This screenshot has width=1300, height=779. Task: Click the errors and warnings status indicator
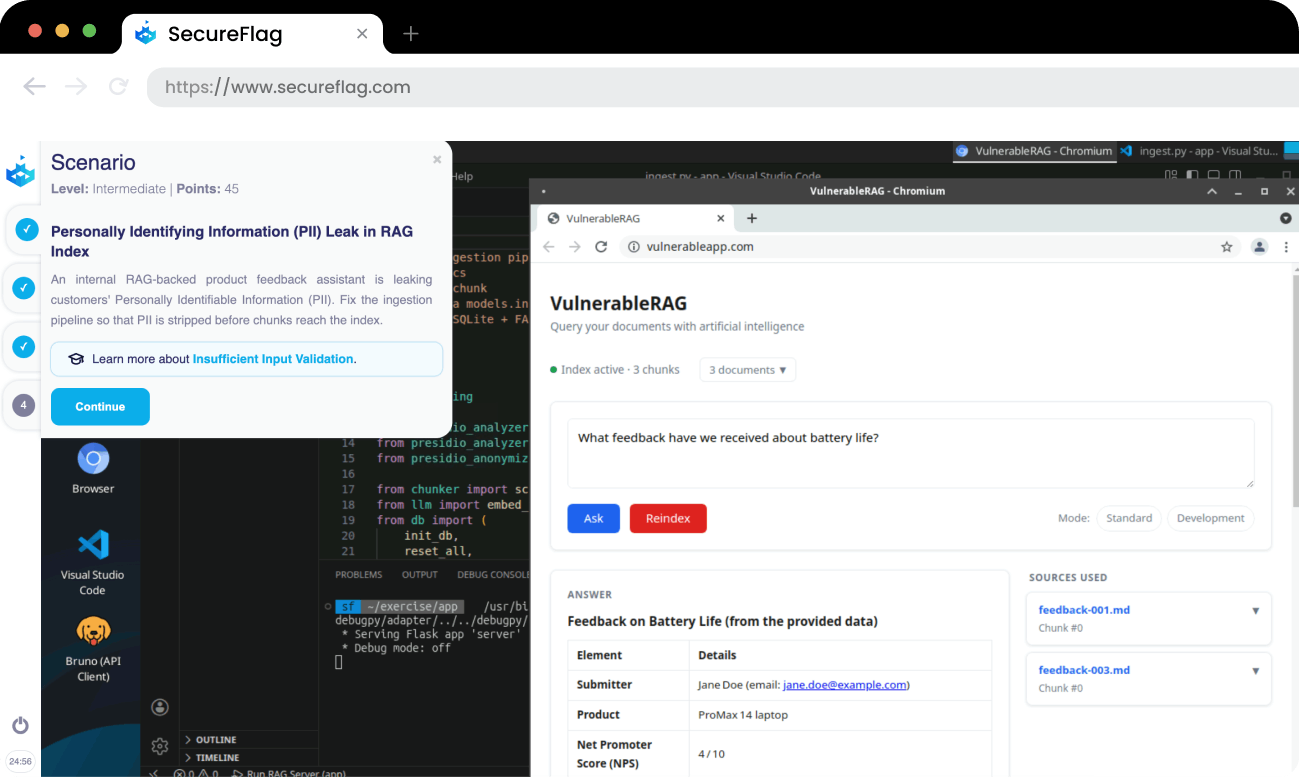195,773
